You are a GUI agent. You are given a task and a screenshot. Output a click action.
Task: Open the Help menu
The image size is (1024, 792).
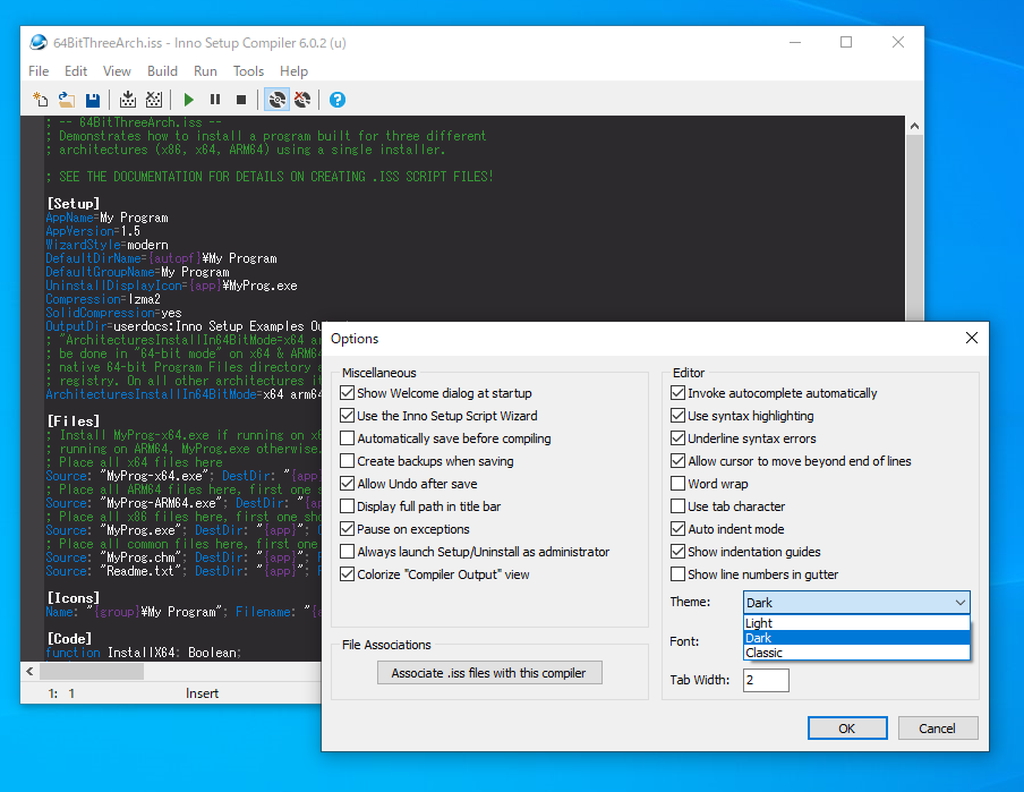294,71
